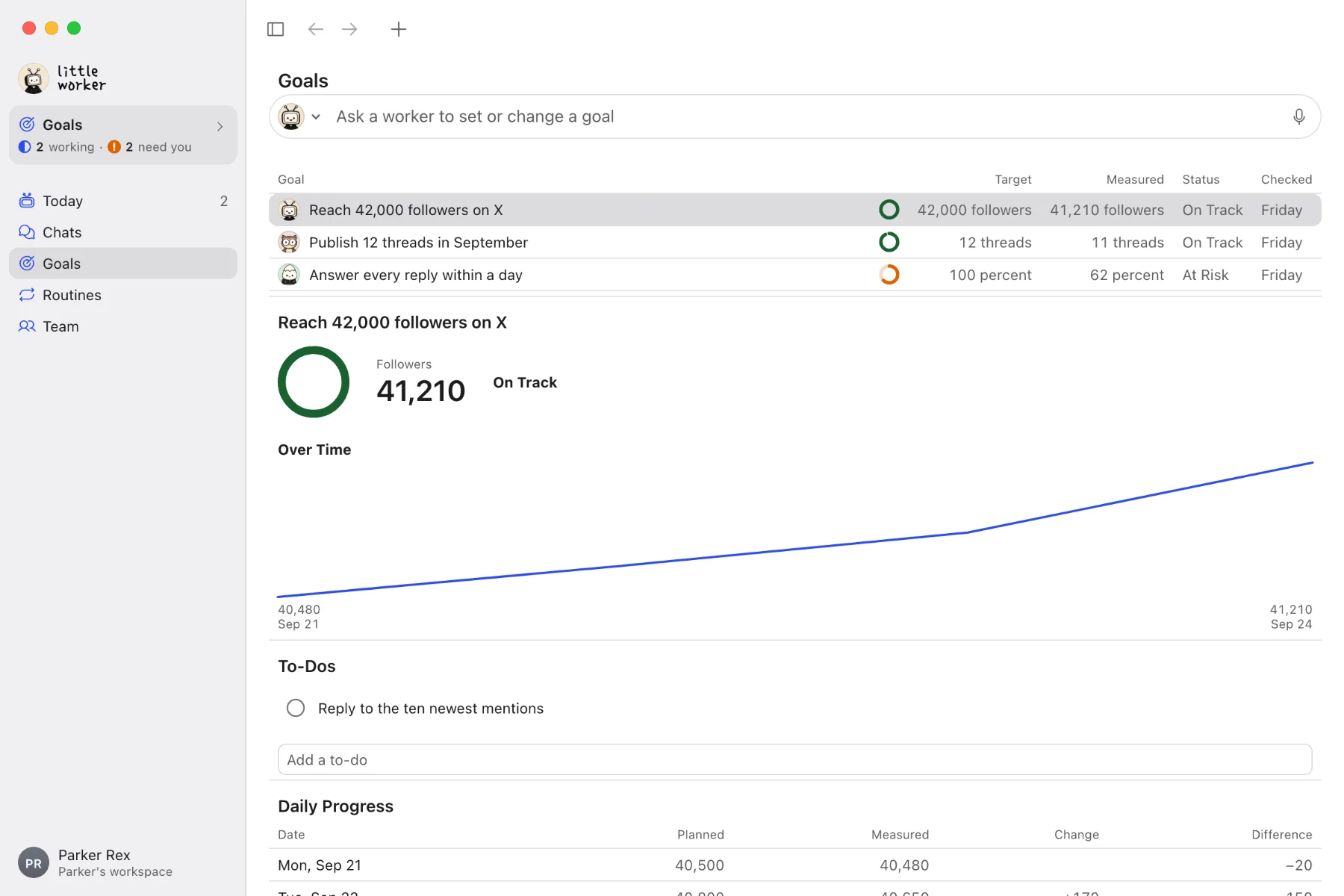Click the Mon, Sep 21 date row
1344x896 pixels.
[795, 865]
